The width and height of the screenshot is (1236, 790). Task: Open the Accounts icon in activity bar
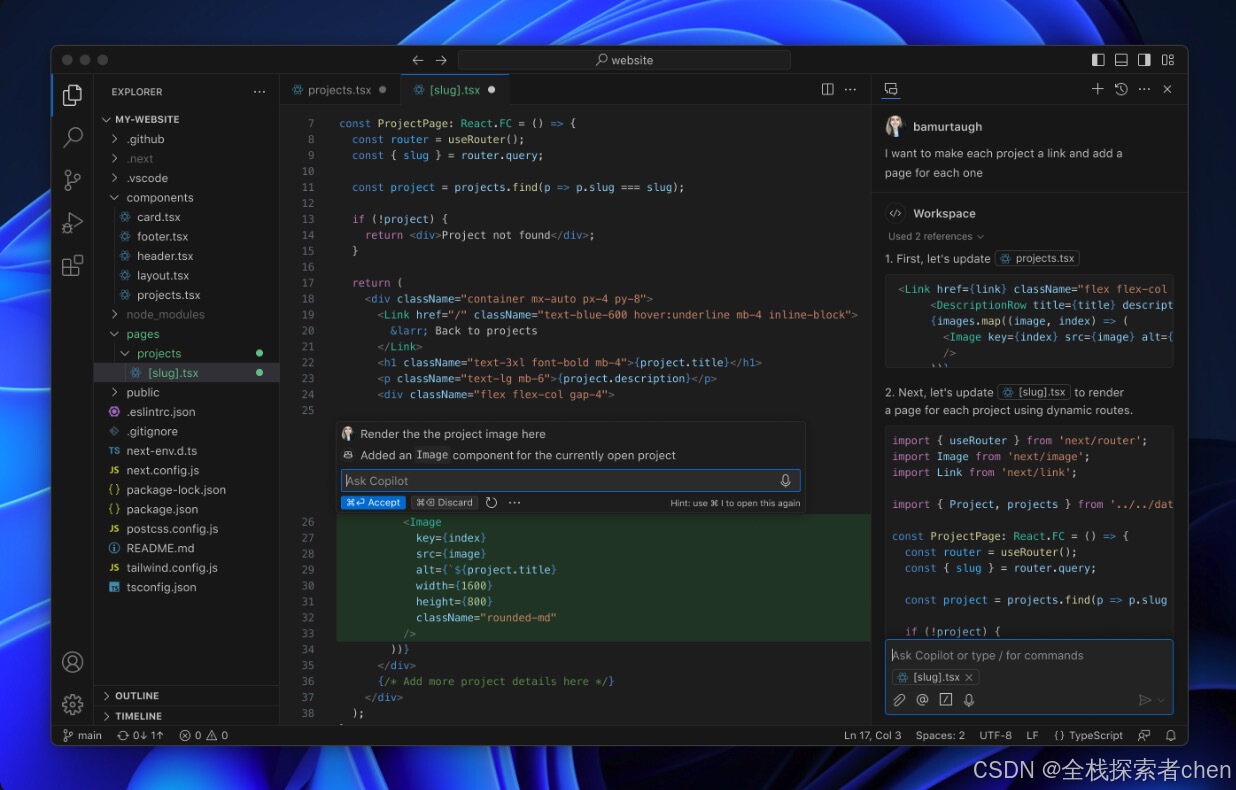pyautogui.click(x=72, y=661)
